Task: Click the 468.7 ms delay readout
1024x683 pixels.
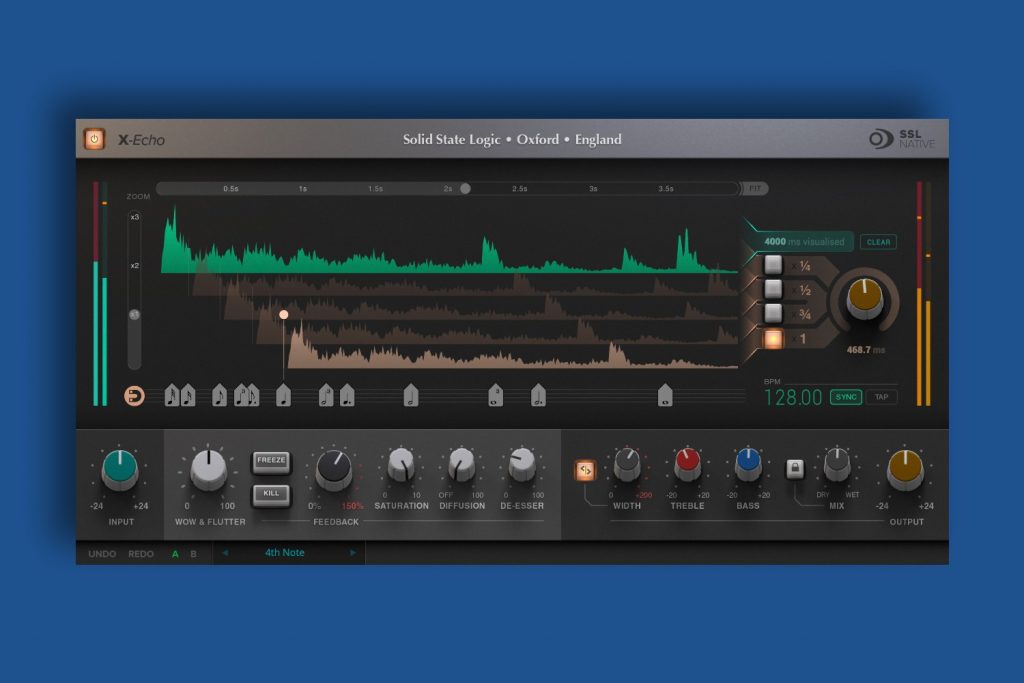Action: point(865,350)
